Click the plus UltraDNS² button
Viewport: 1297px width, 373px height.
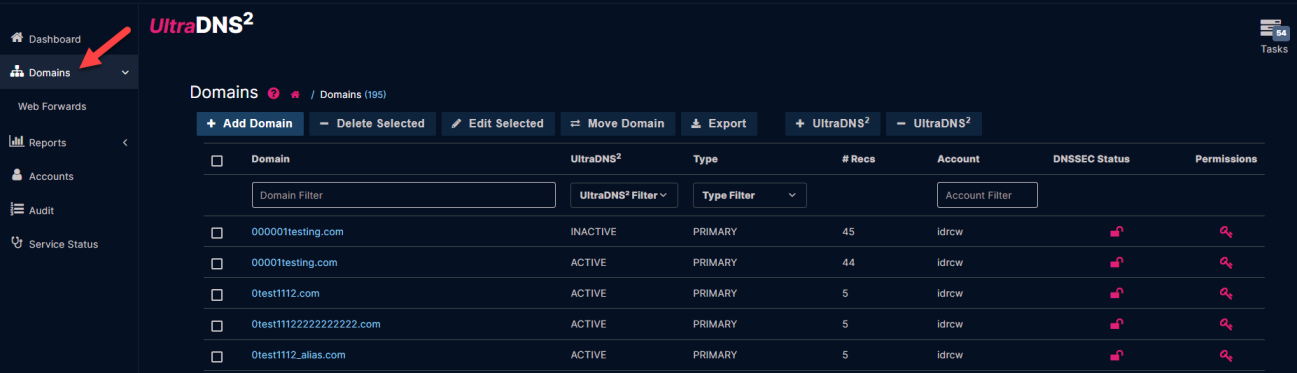833,123
